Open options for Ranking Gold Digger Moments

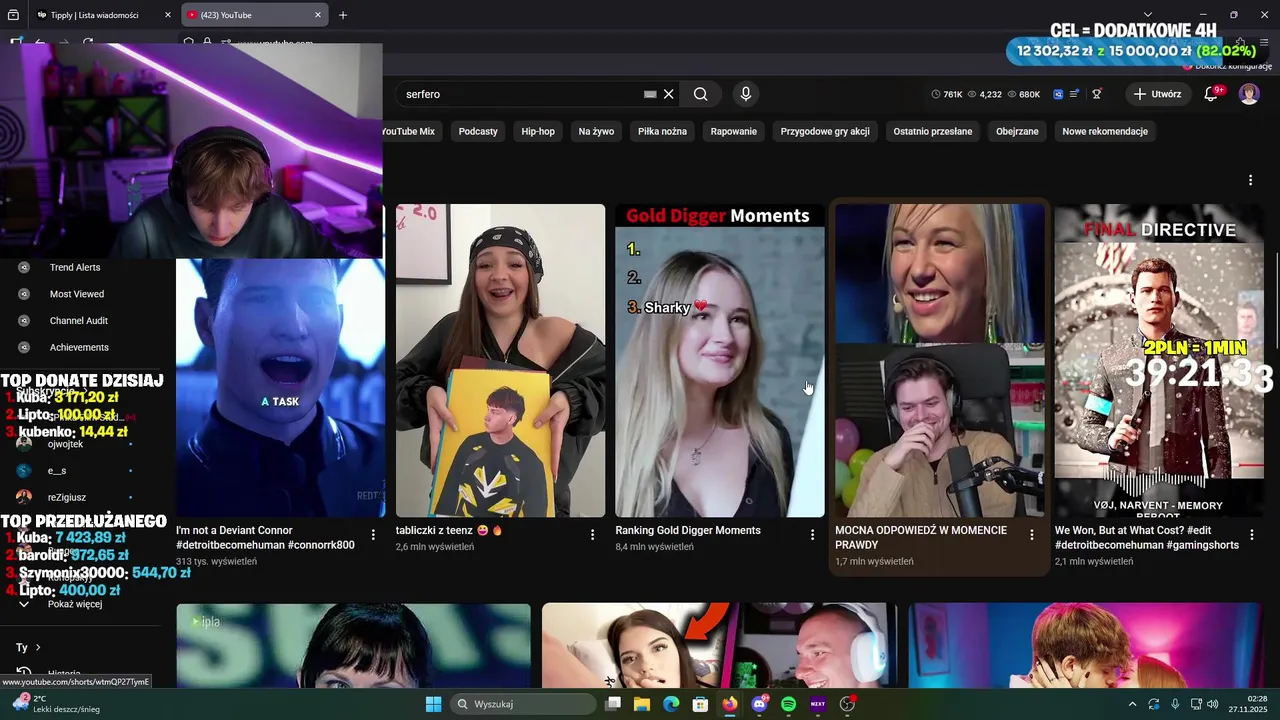(x=812, y=535)
